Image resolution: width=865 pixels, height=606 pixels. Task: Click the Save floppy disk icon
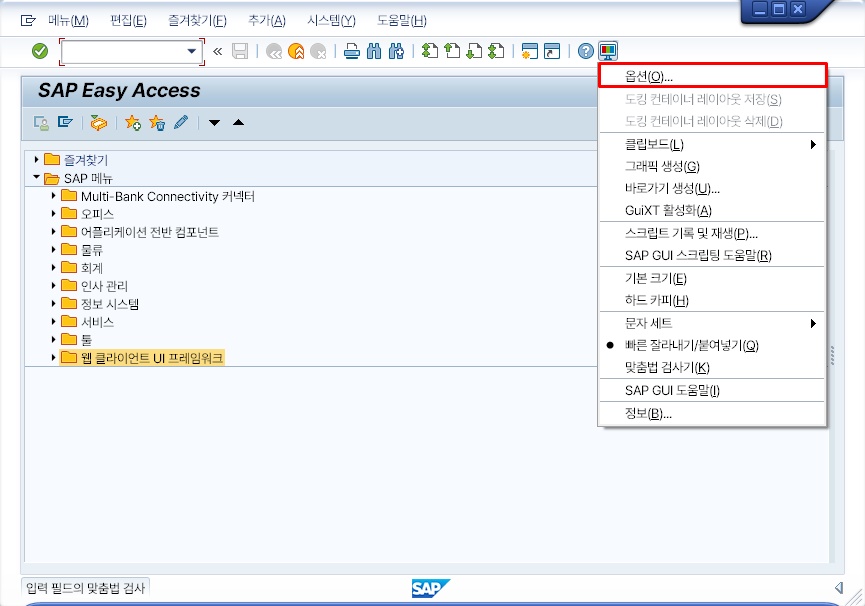(239, 51)
